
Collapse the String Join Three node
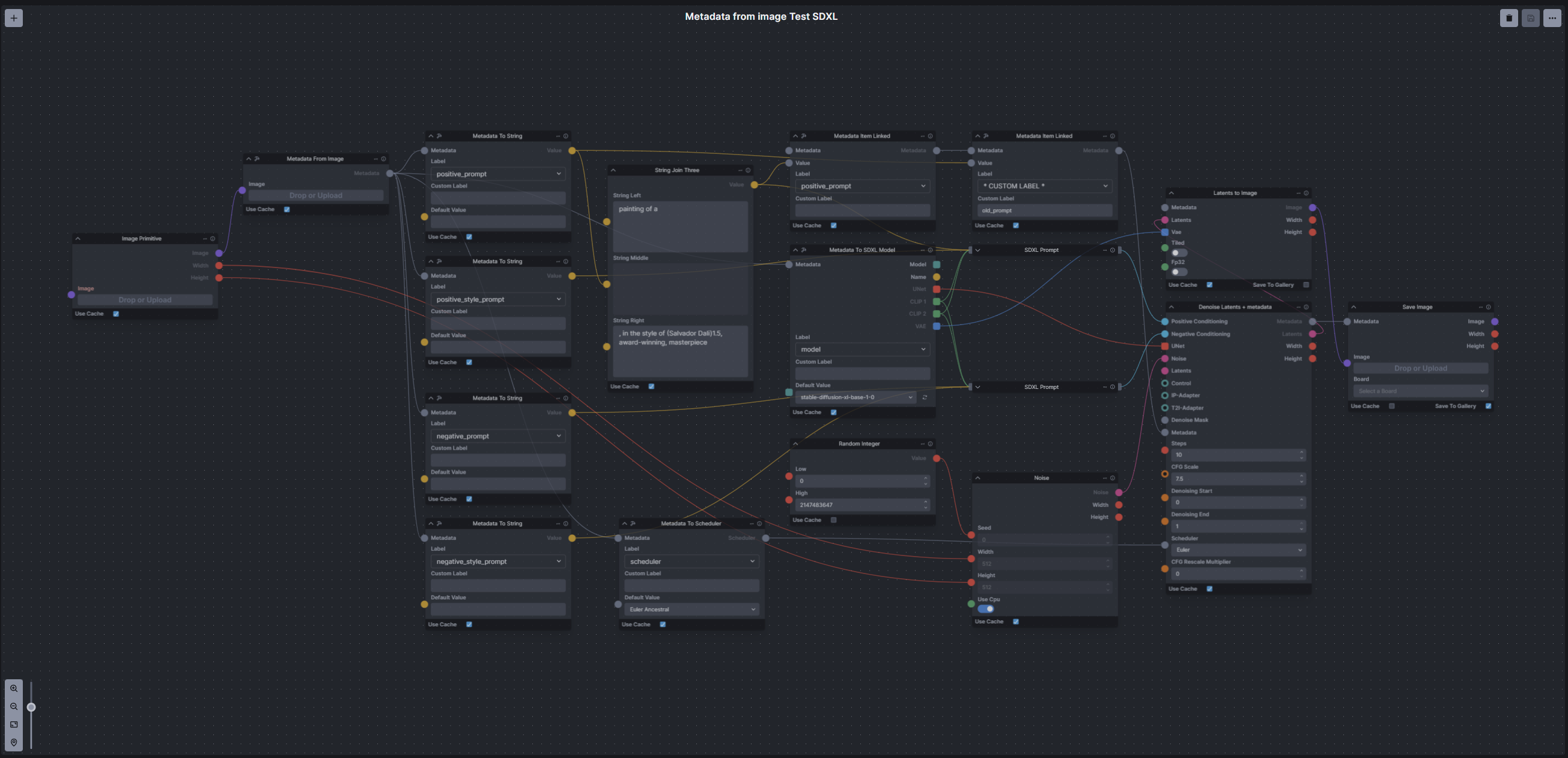click(x=613, y=171)
